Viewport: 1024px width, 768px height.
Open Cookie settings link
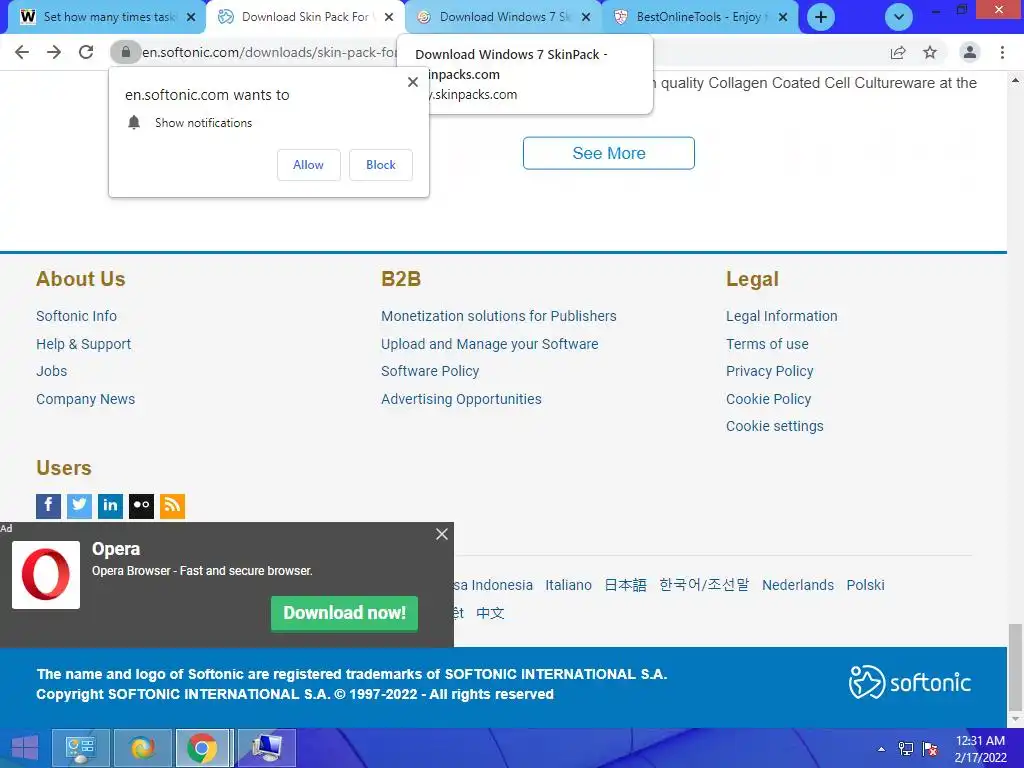coord(775,426)
